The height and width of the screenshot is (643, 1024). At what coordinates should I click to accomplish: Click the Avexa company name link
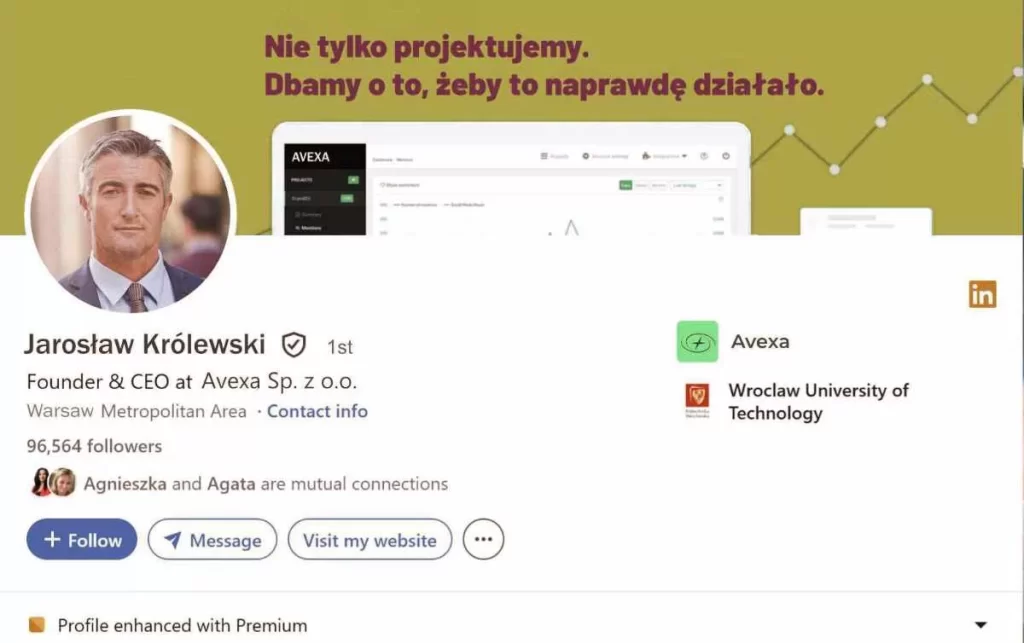tap(760, 341)
